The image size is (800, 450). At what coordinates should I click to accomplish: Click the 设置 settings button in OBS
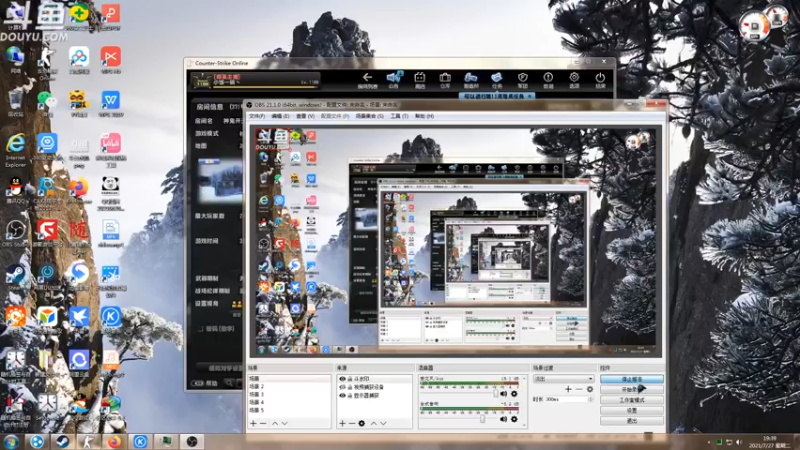click(632, 410)
